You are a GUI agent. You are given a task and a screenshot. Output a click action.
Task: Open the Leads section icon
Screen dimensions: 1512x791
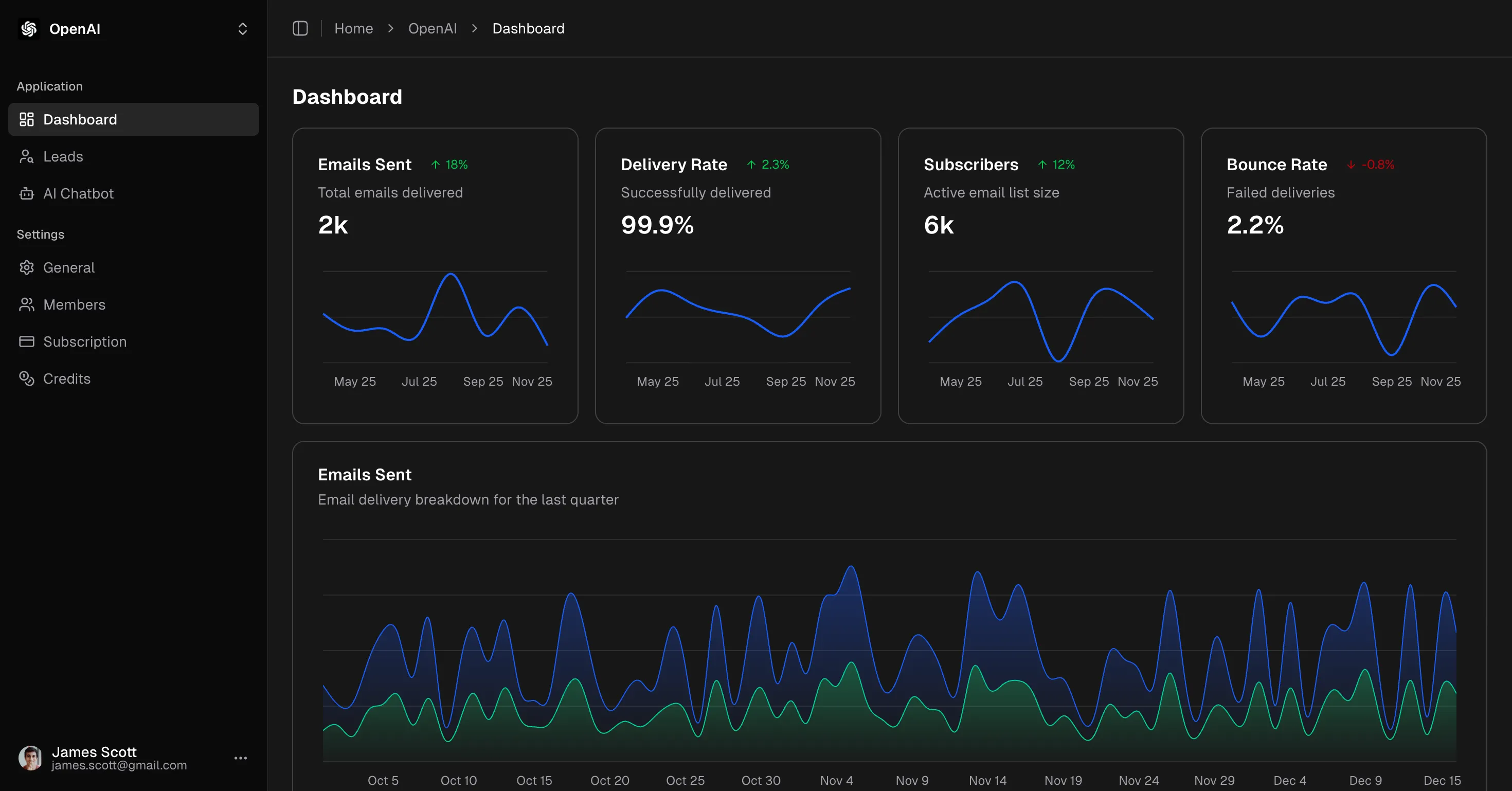tap(26, 157)
